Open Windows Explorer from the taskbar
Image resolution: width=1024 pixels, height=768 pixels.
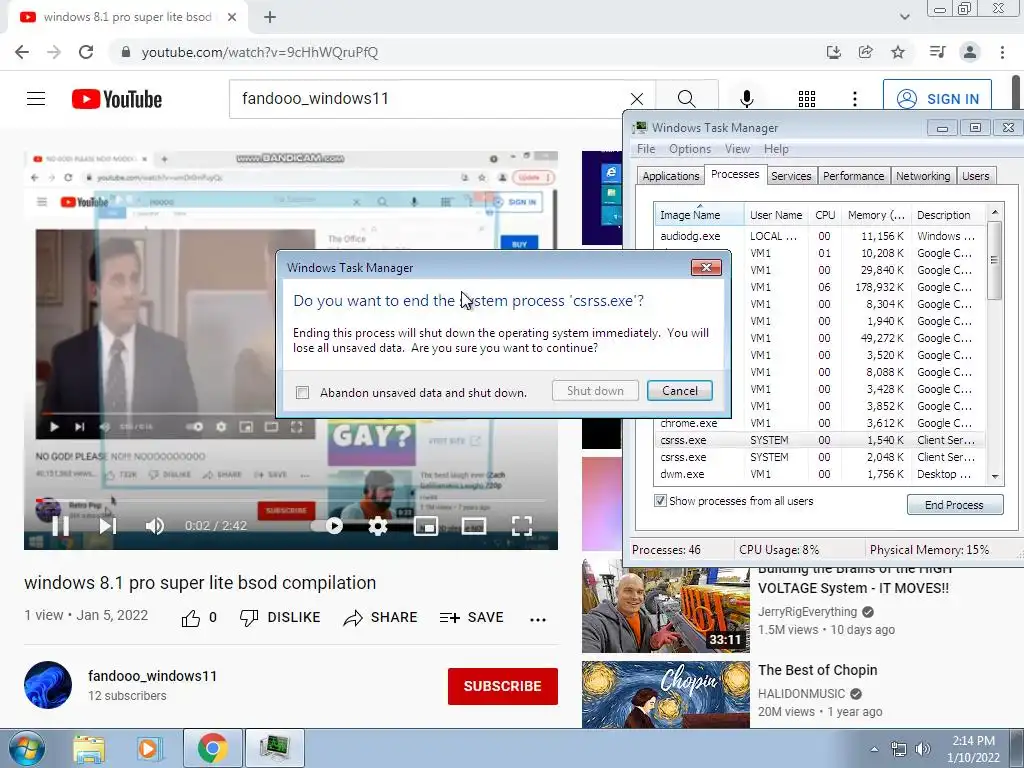click(89, 748)
